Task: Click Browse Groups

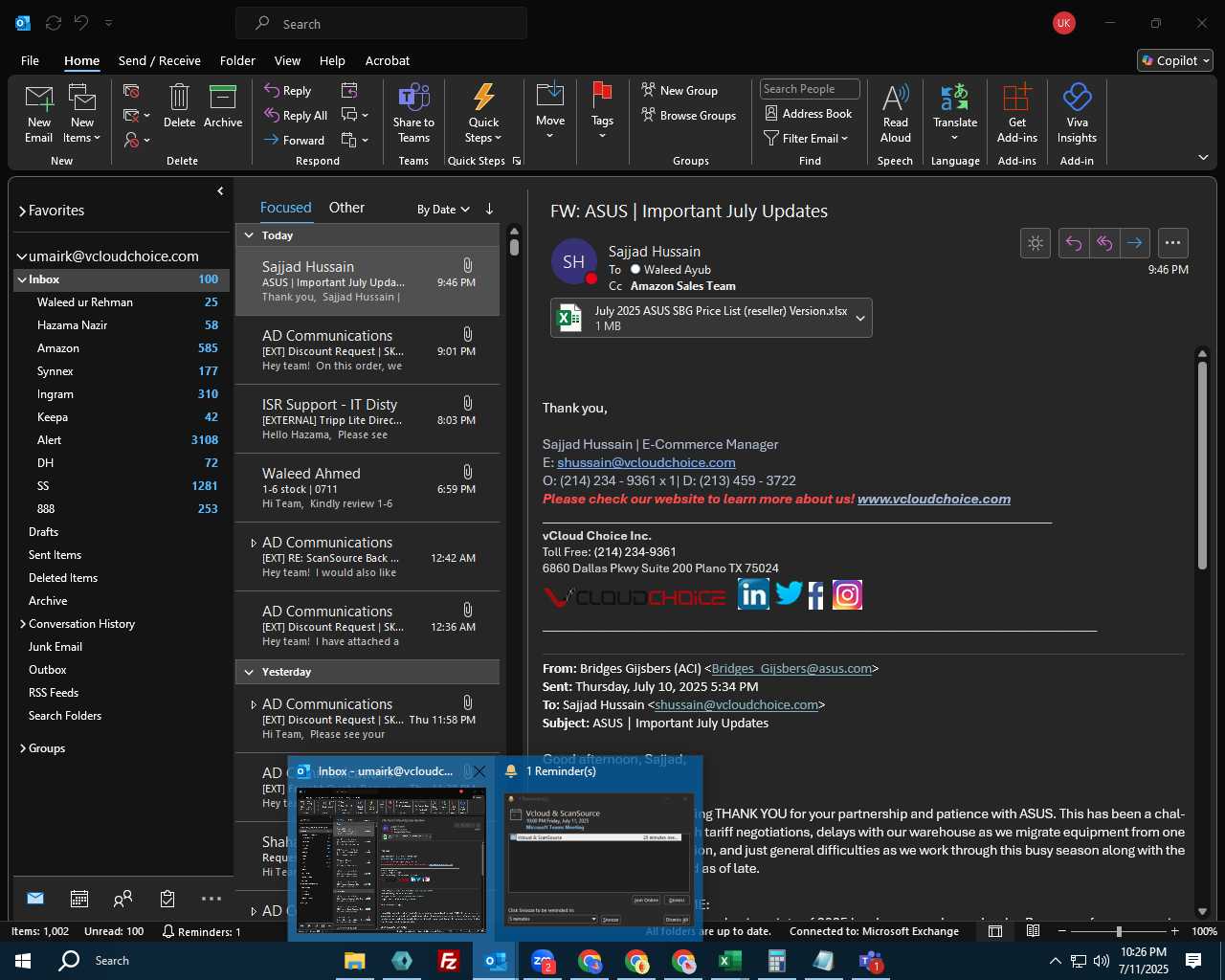Action: pyautogui.click(x=688, y=116)
